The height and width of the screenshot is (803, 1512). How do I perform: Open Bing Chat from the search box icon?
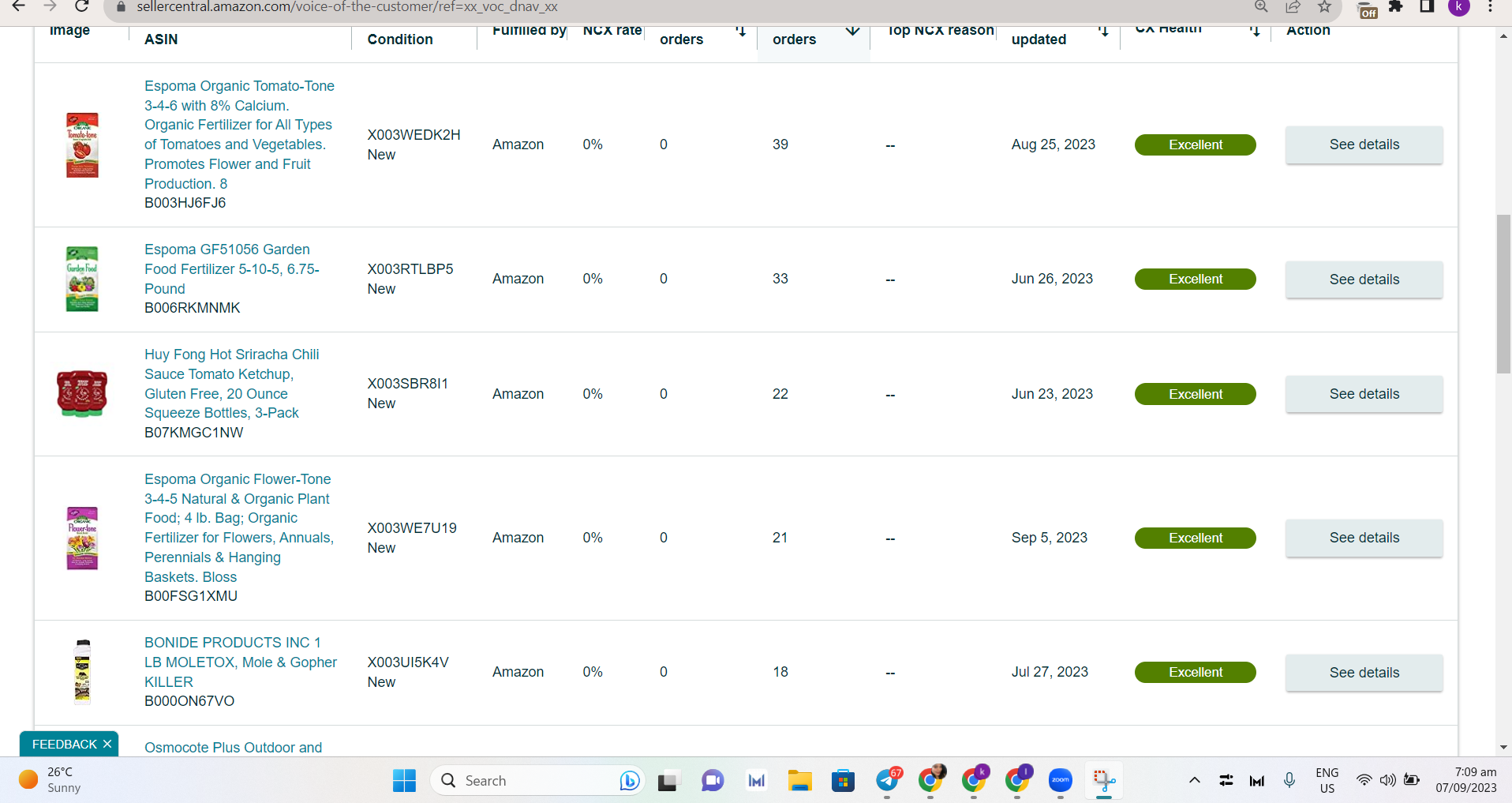629,781
